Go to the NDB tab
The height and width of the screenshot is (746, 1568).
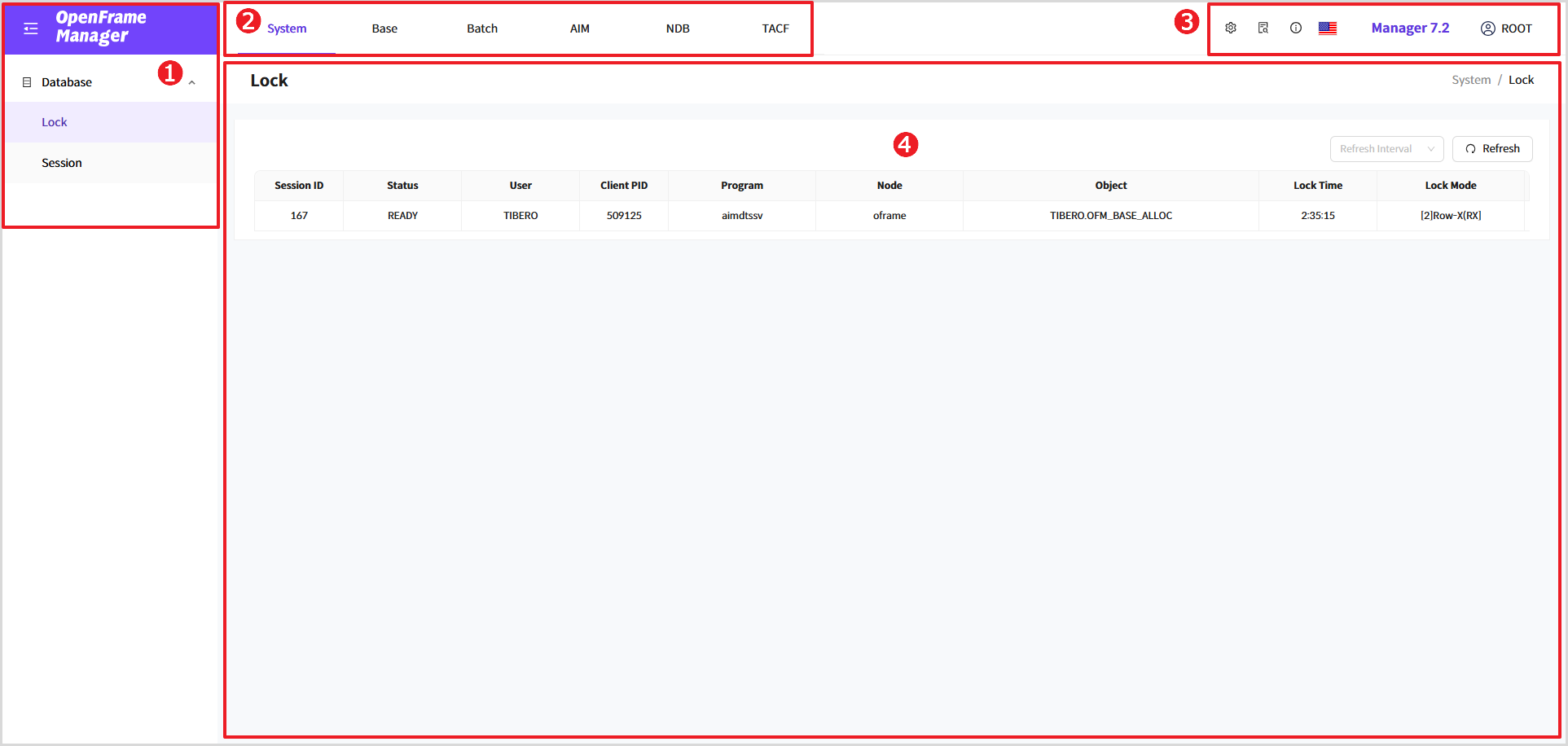point(677,29)
